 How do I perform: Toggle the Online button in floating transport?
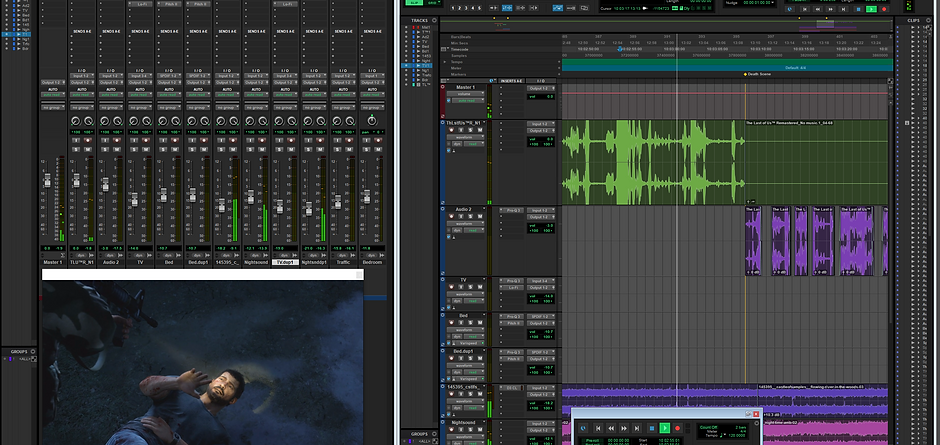click(583, 428)
